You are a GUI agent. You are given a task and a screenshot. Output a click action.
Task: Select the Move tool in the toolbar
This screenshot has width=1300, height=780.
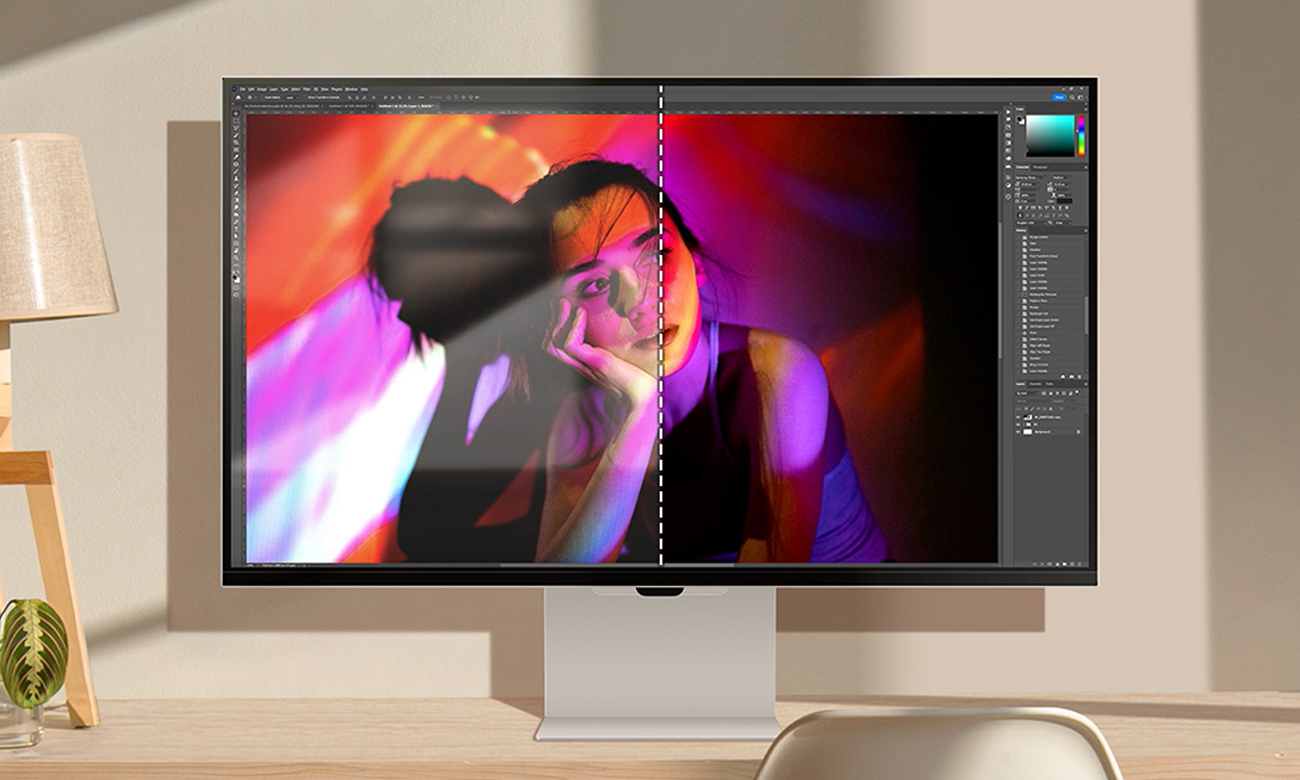pyautogui.click(x=236, y=115)
